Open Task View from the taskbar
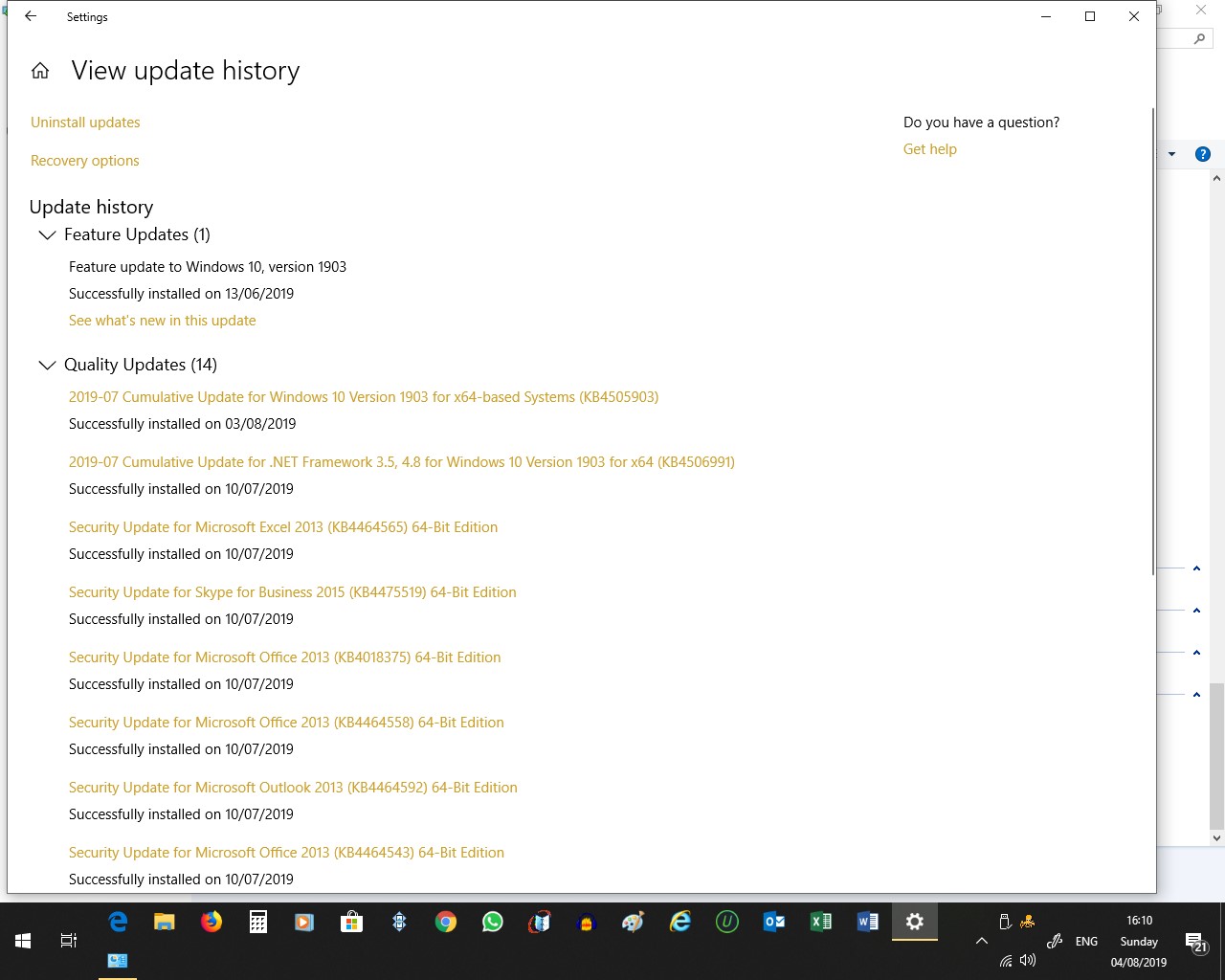The image size is (1225, 980). [69, 941]
